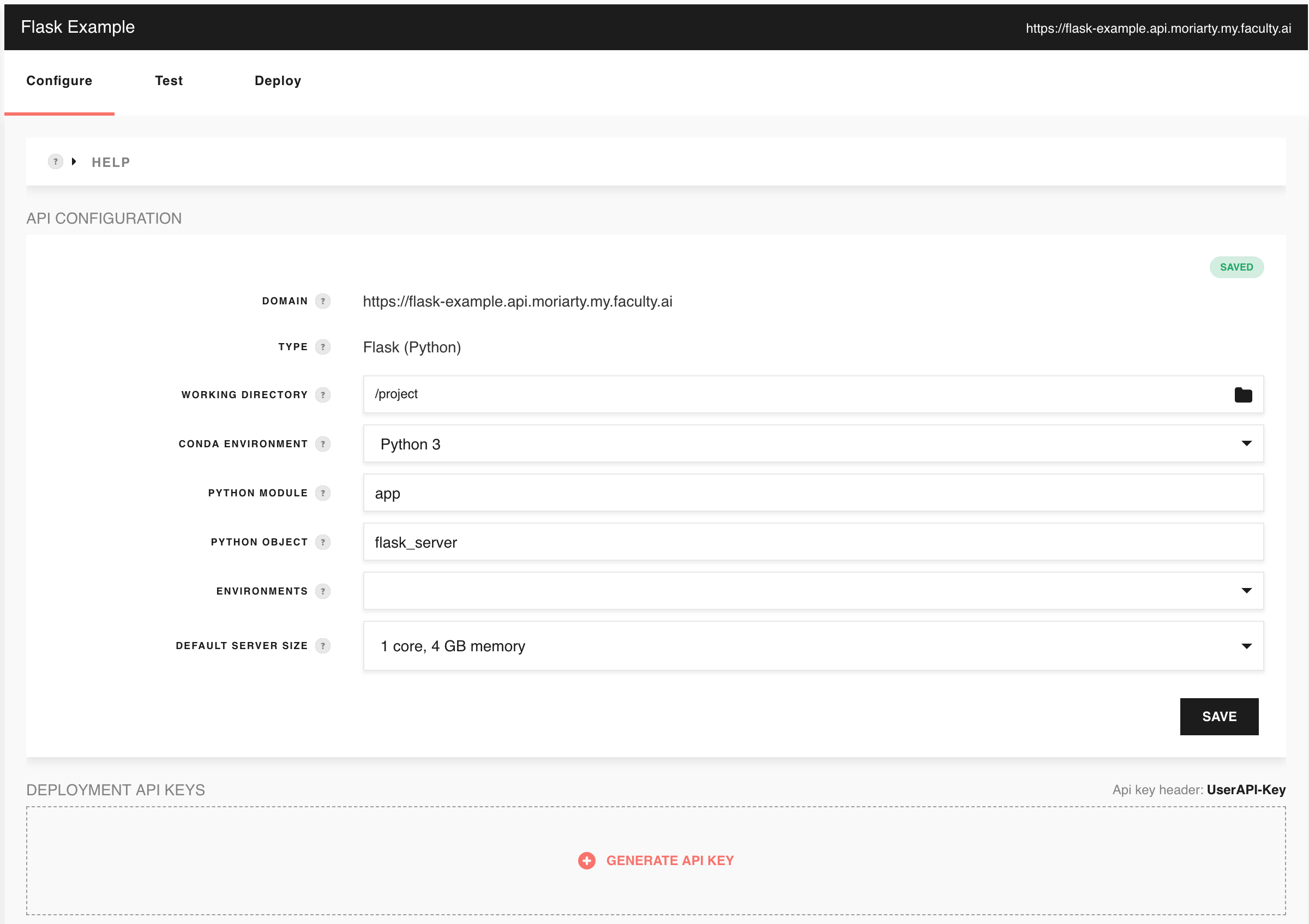Click the Python Module input field

pyautogui.click(x=813, y=493)
